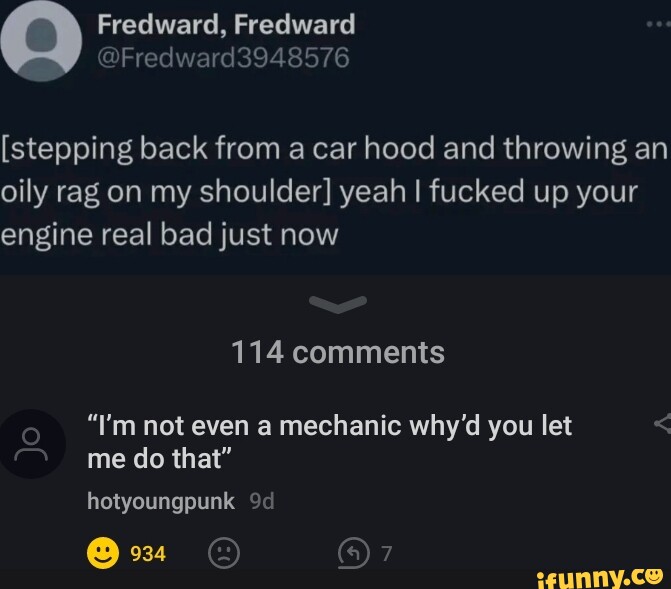Collapse comments with the down chevron
Screen dimensions: 671x589
[338, 304]
